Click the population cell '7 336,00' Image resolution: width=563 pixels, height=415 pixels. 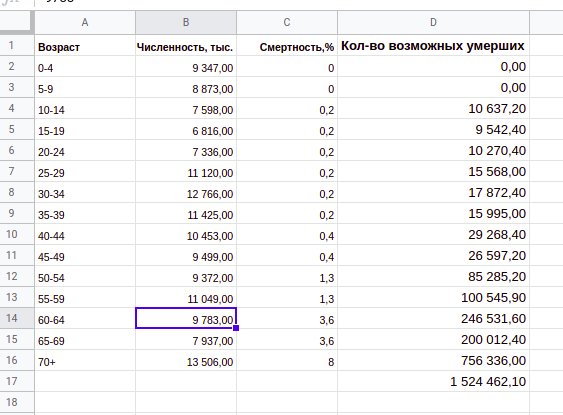coord(186,150)
